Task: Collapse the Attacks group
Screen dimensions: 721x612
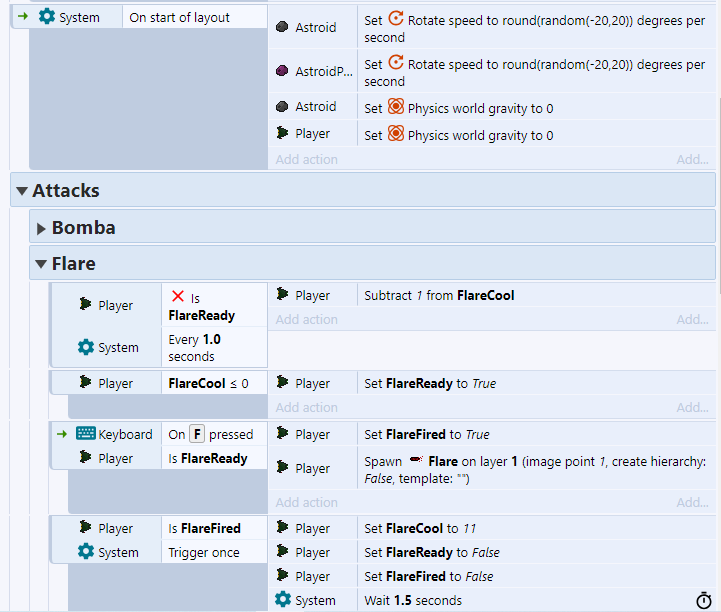Action: (x=21, y=190)
